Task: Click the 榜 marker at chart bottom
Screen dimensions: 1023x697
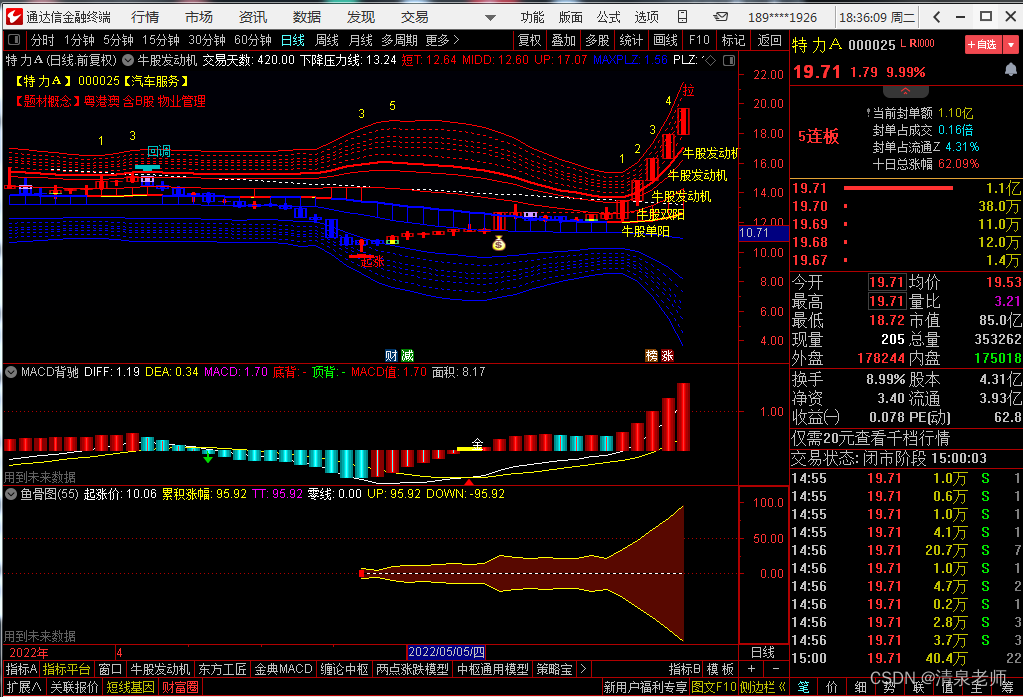Action: pos(651,356)
